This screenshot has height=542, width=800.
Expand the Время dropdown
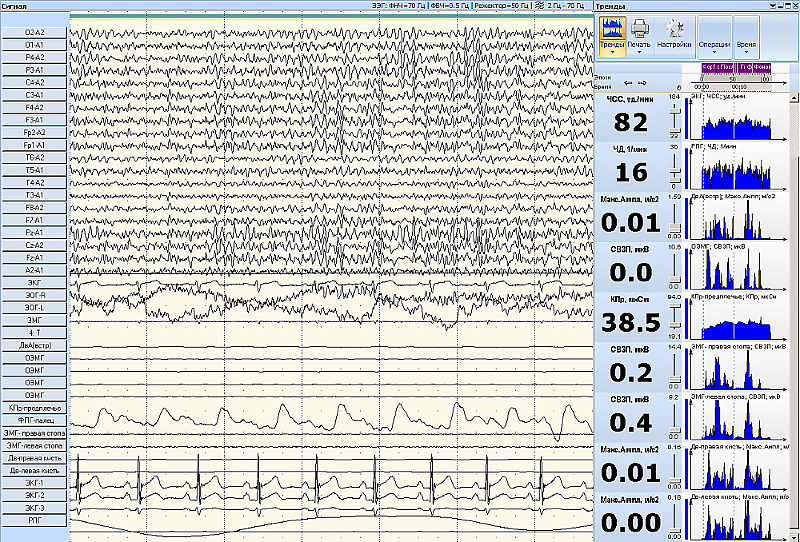tap(745, 47)
